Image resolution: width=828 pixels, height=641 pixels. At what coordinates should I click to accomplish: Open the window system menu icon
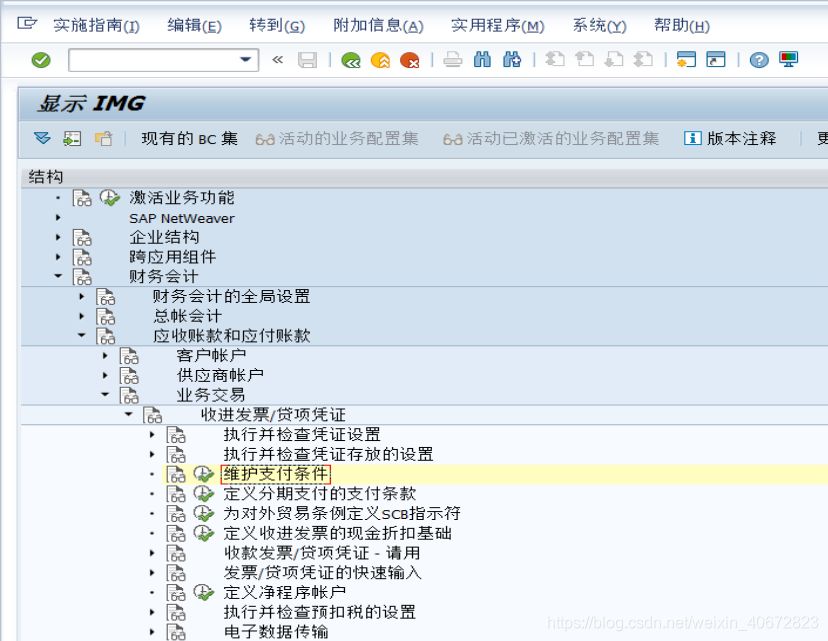[x=26, y=24]
